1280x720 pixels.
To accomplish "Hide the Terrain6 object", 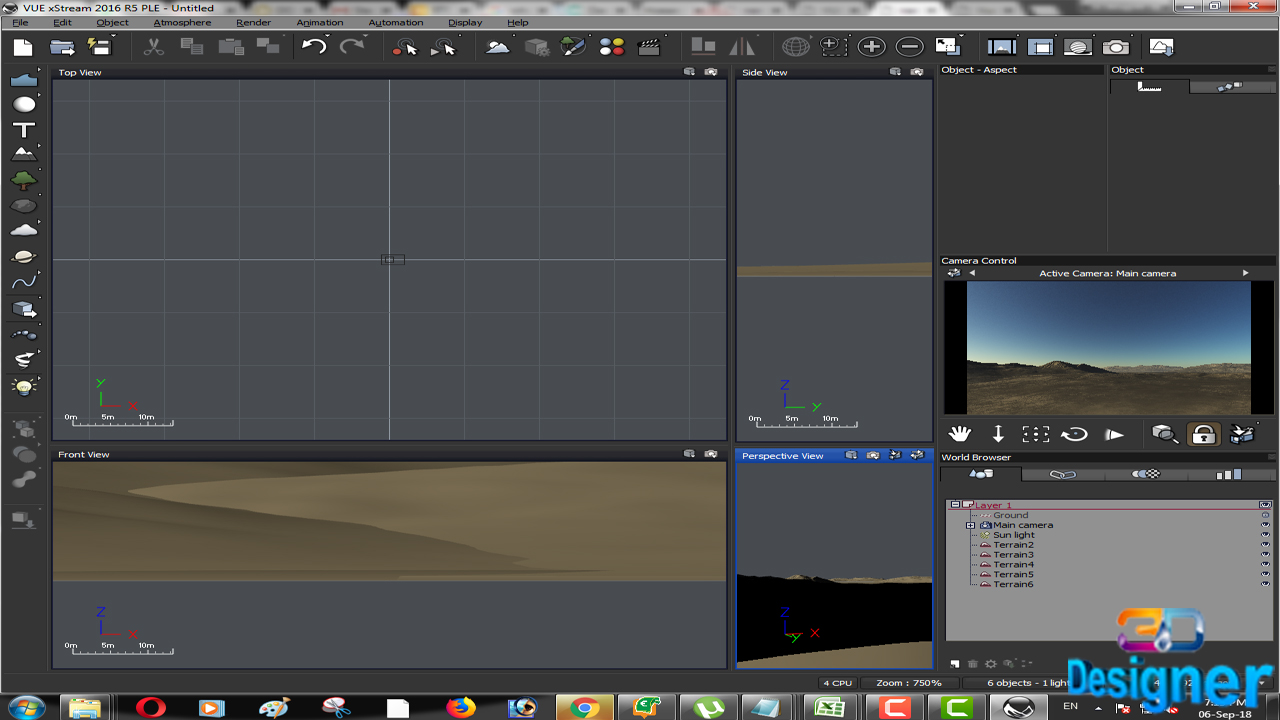I will pos(1265,584).
